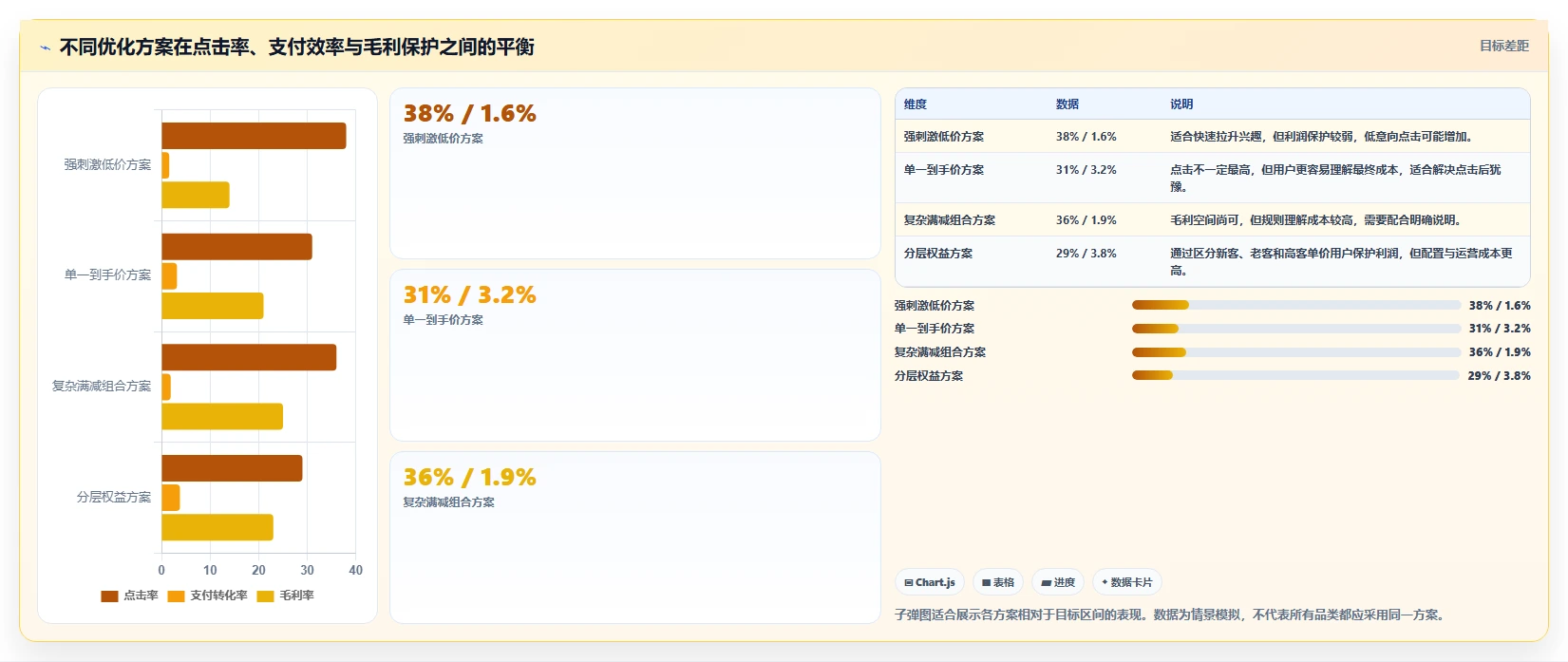Click the progress bar for 复杂满减组合方案
The width and height of the screenshot is (1568, 662).
1296,352
